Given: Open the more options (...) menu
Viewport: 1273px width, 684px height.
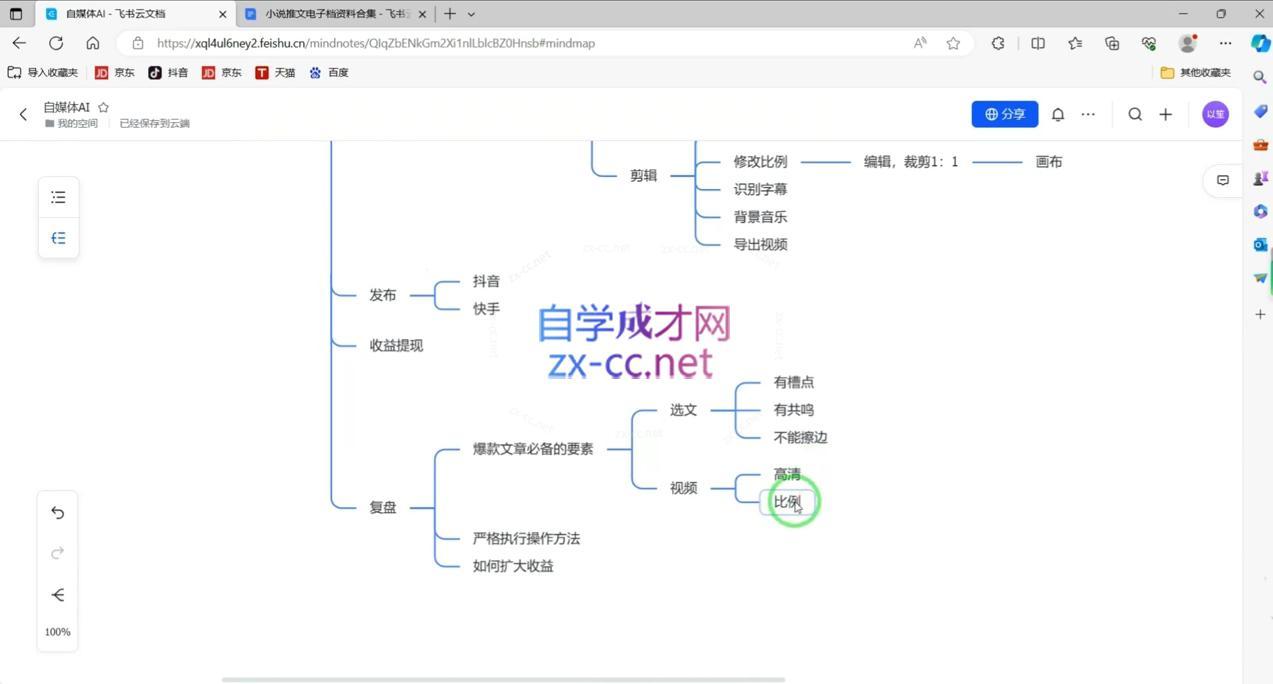Looking at the screenshot, I should pos(1088,114).
